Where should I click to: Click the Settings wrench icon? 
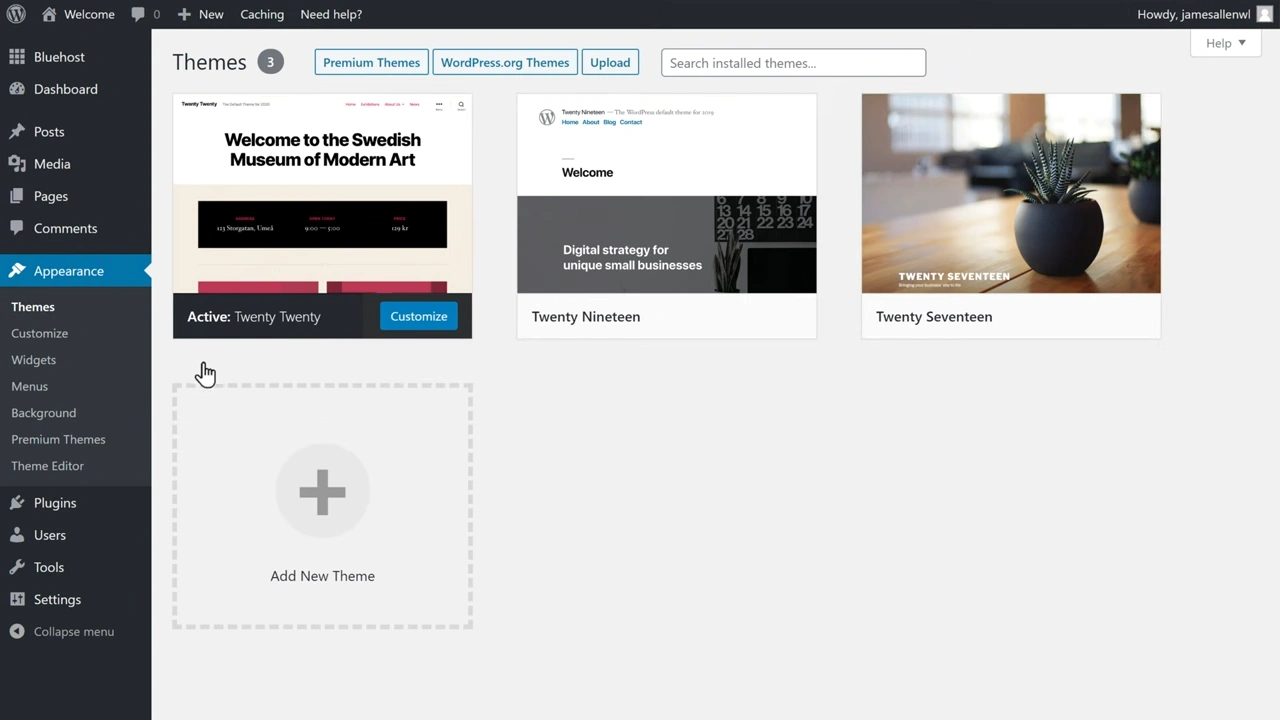[x=17, y=599]
